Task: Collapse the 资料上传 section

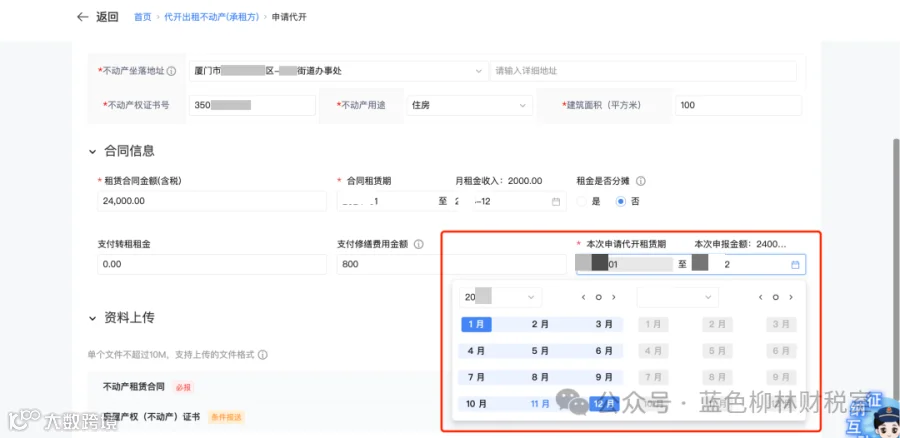Action: 92,318
